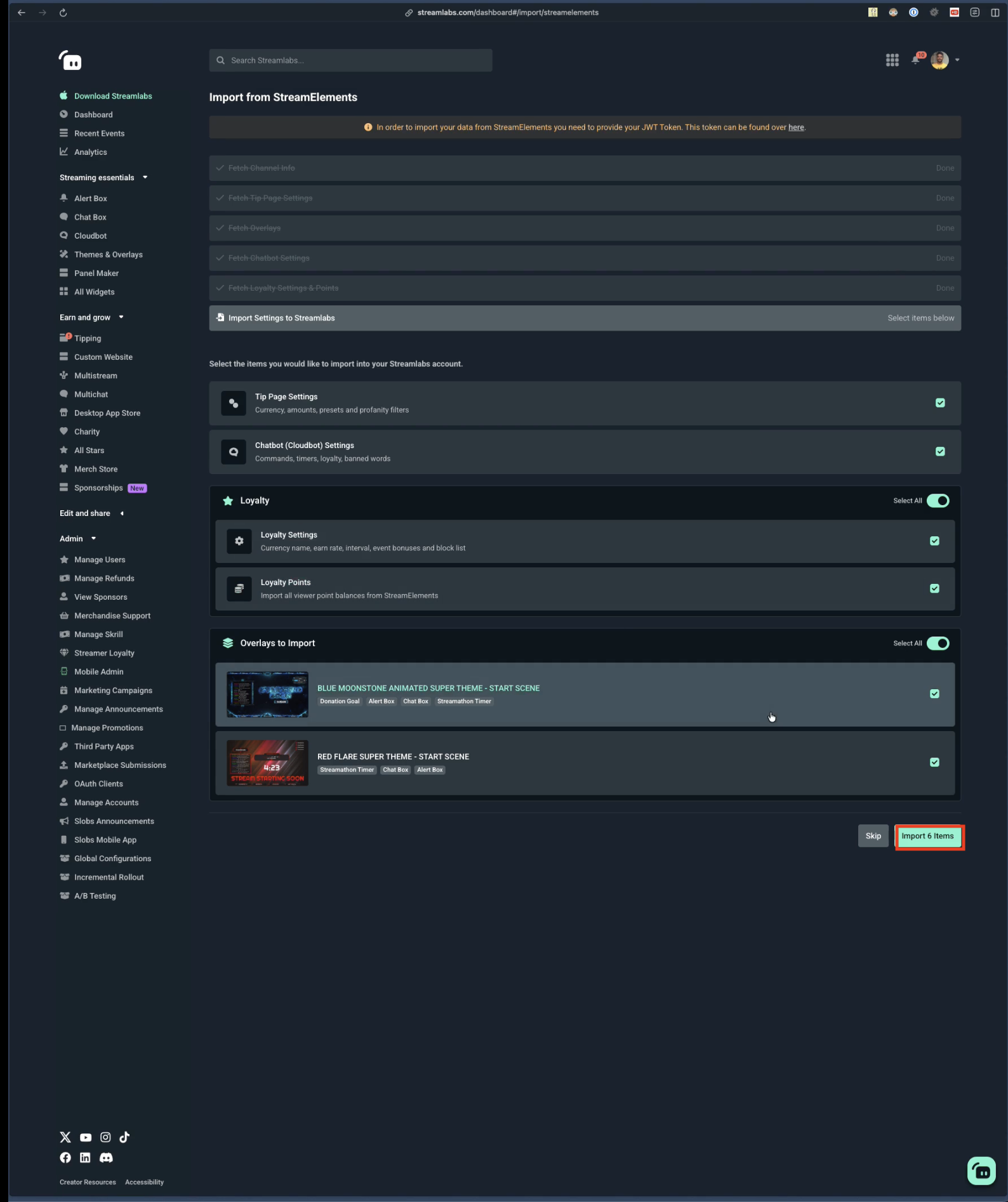1008x1202 pixels.
Task: Uncheck Loyalty Points checkbox
Action: point(934,589)
